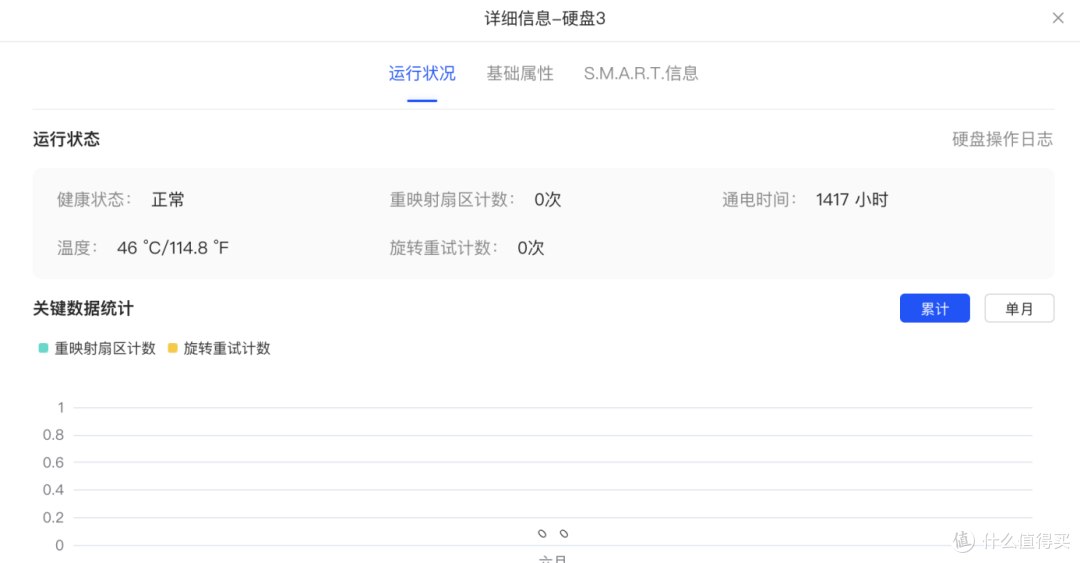Screen dimensions: 1080x563
Task: Click the 旋转重试计数 value 0次 in the status panel
Action: point(531,248)
